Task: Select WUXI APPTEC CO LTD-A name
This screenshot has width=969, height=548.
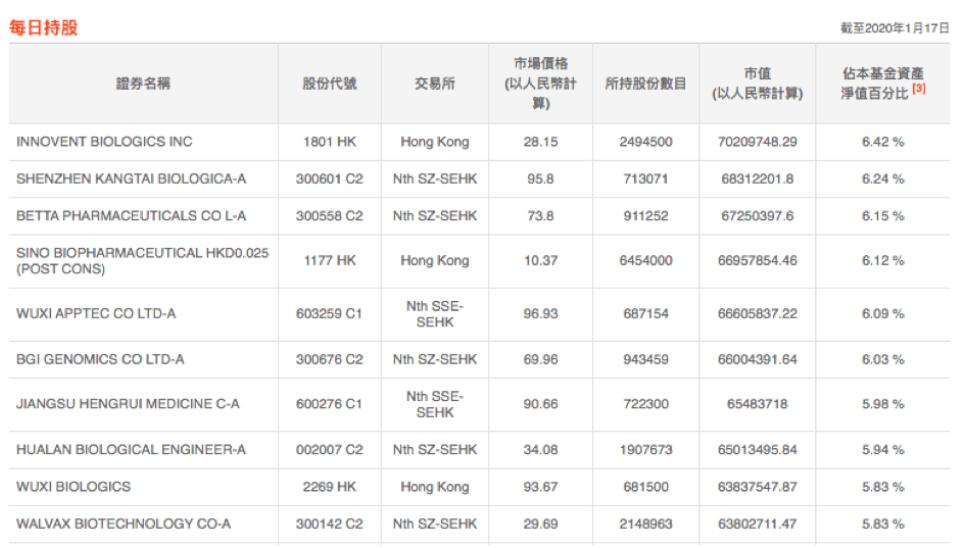Action: [96, 313]
